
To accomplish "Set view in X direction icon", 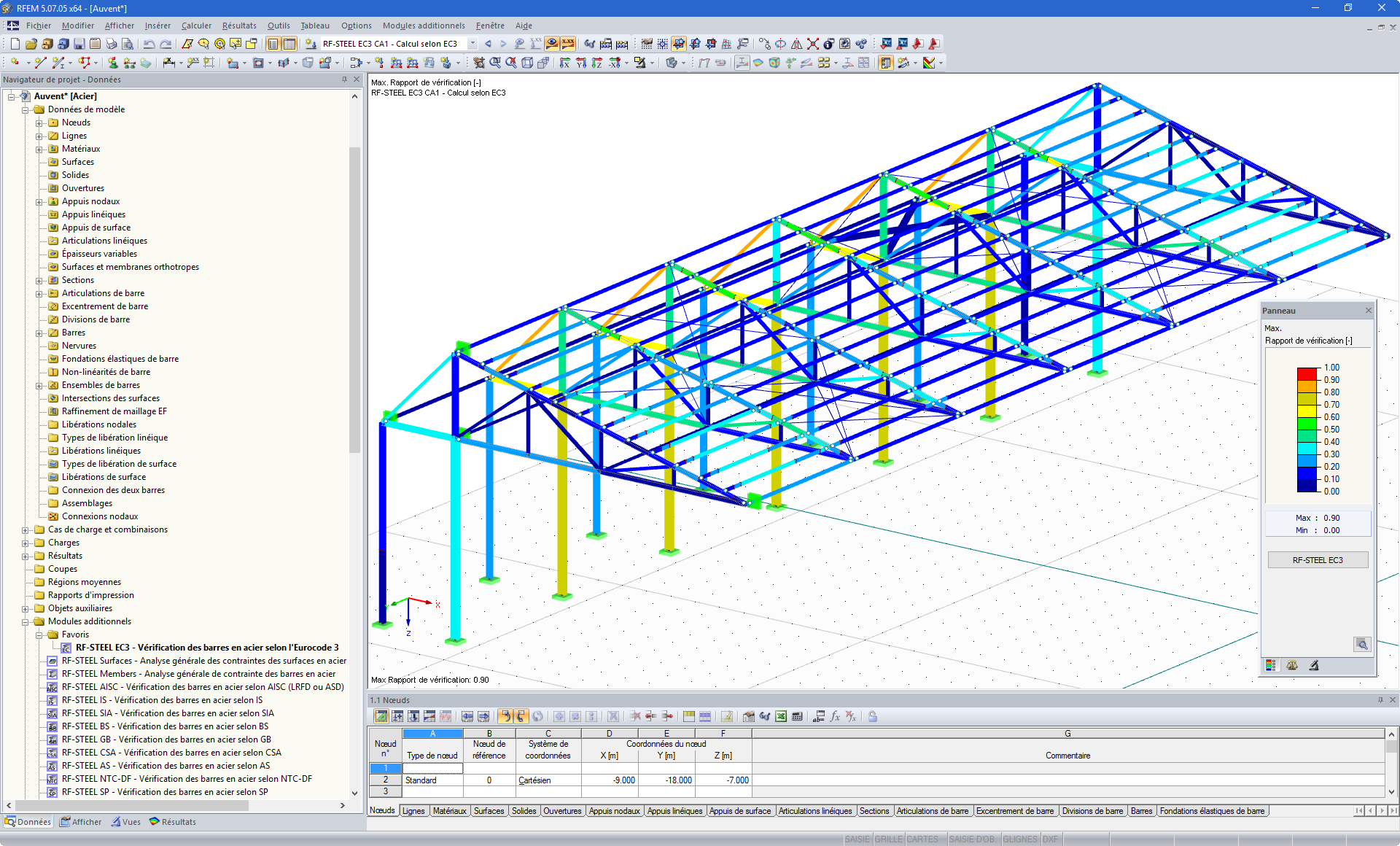I will pos(564,63).
